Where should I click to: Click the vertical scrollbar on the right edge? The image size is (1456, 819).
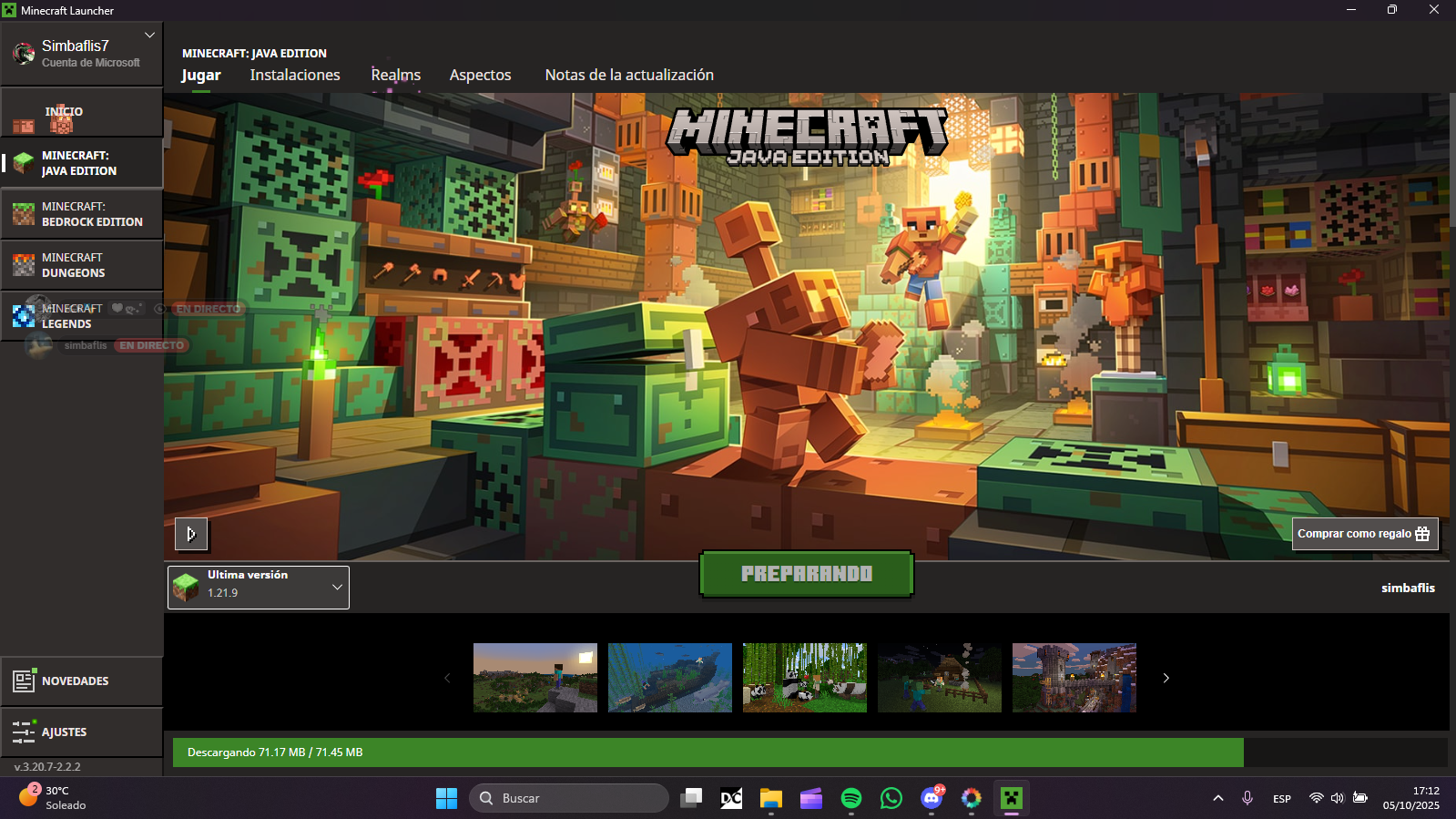pos(1452,159)
